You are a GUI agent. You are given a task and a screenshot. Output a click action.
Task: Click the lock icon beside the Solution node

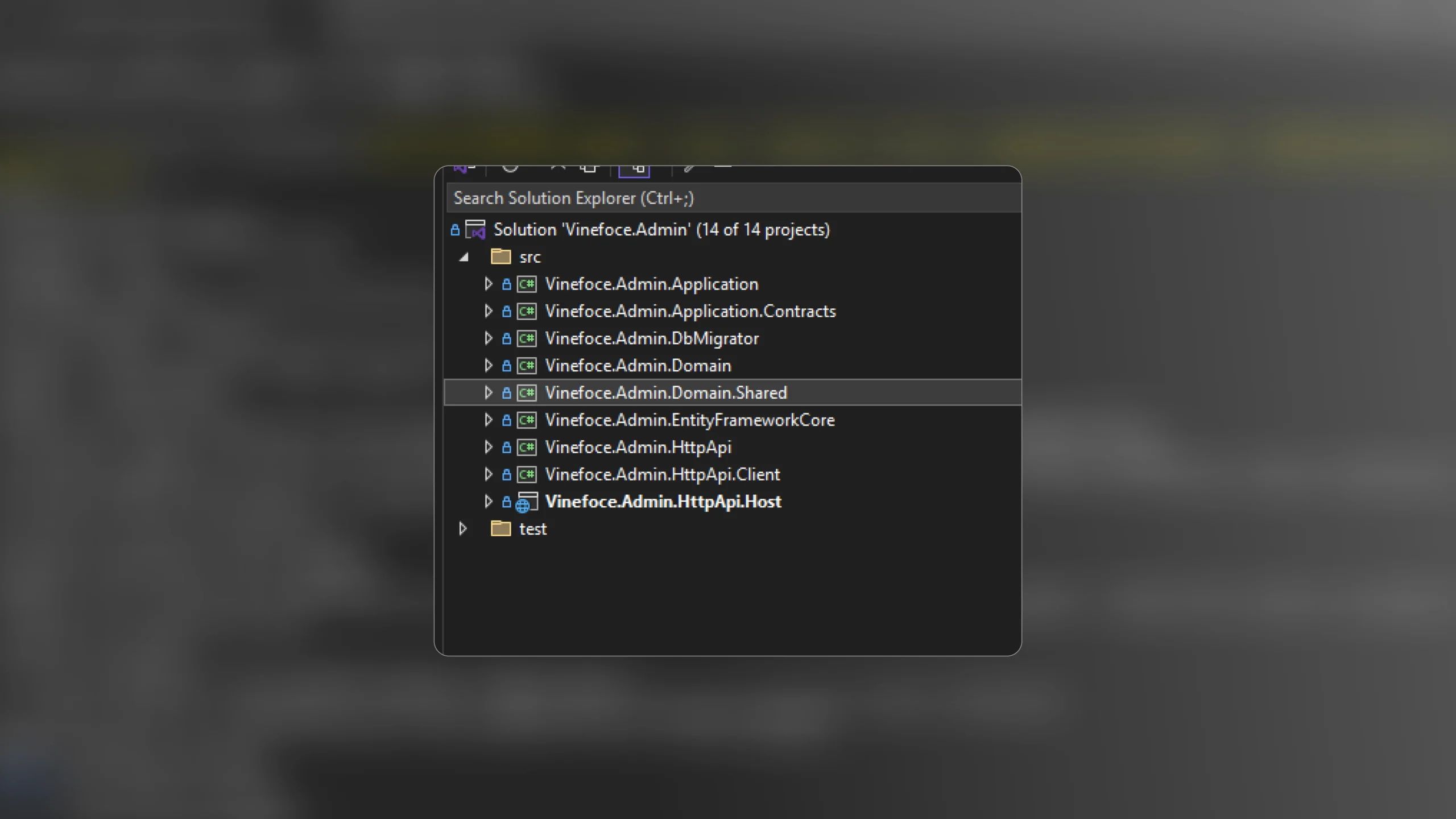pyautogui.click(x=455, y=230)
